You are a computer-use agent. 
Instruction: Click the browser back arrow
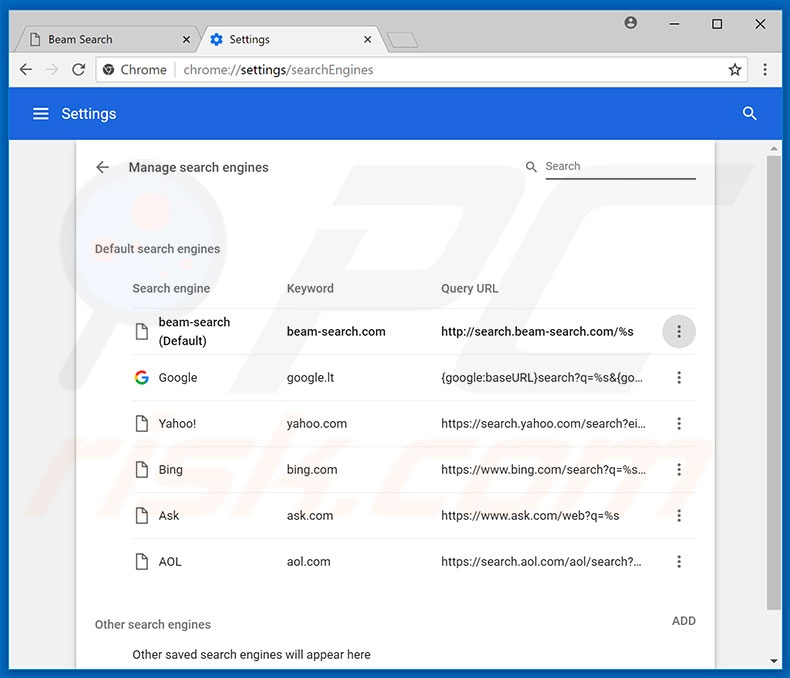(26, 70)
